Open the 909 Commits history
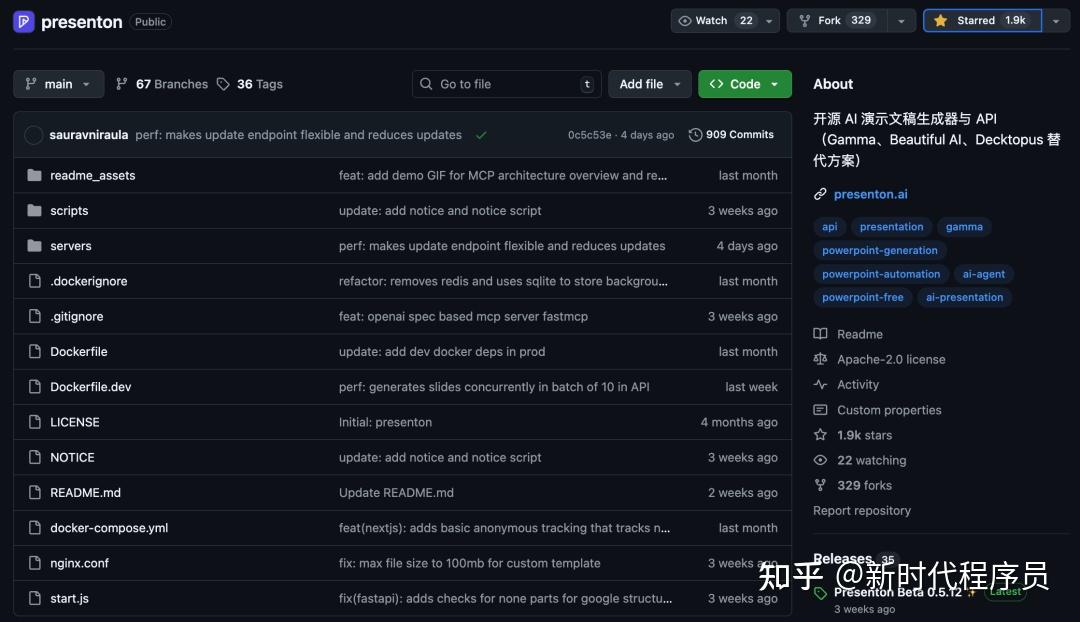 pos(731,135)
